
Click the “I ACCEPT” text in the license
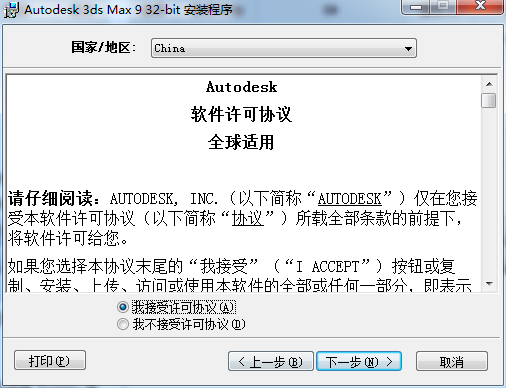327,266
